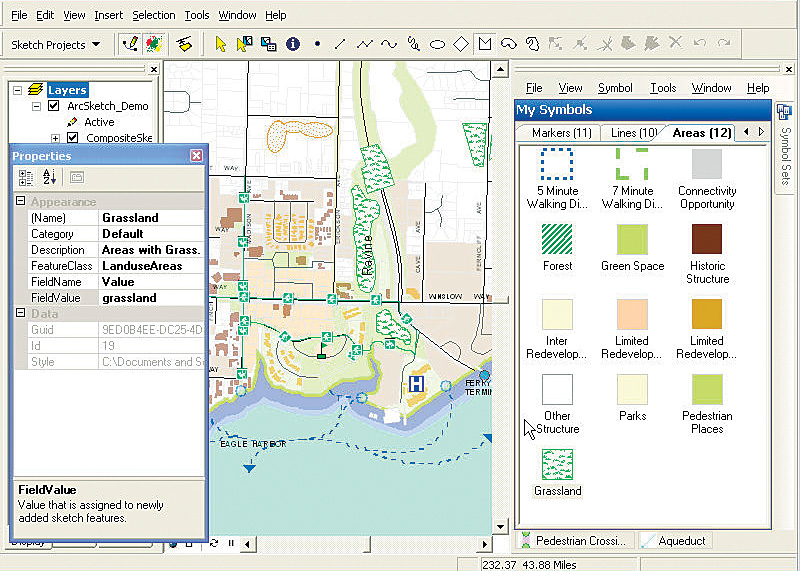Select the arrow pointer tool in toolbar
800x571 pixels.
221,44
